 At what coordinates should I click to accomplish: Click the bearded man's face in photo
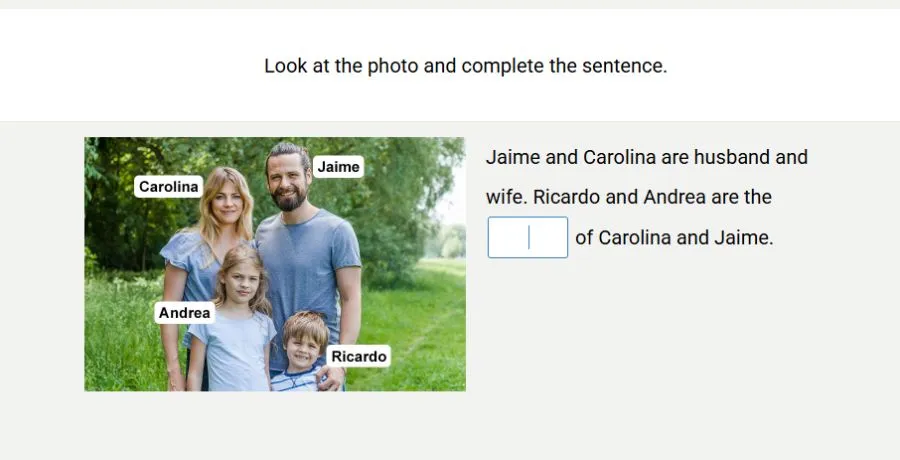click(x=288, y=180)
